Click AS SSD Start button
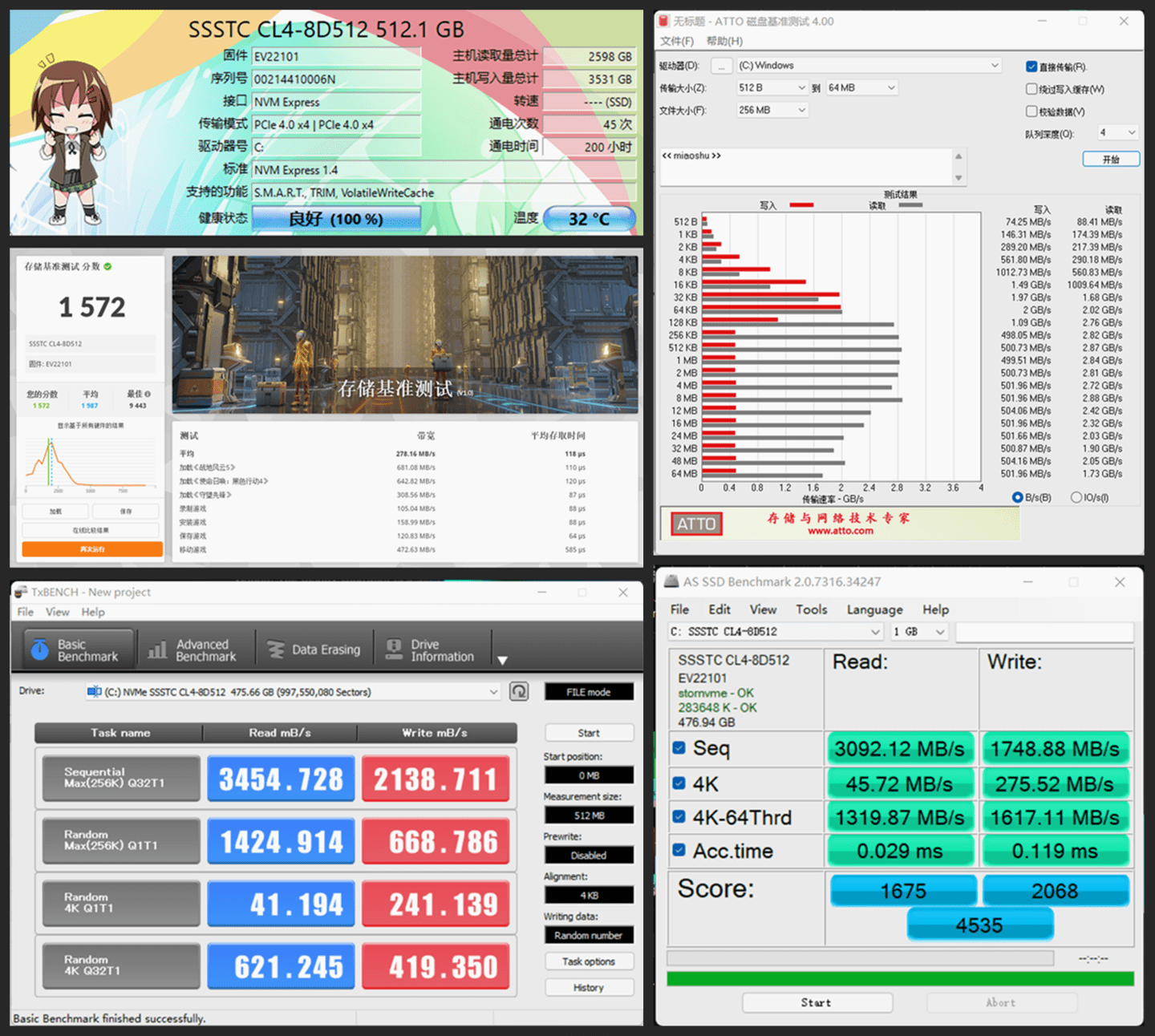Screen dimensions: 1155x1036 (x=817, y=1002)
